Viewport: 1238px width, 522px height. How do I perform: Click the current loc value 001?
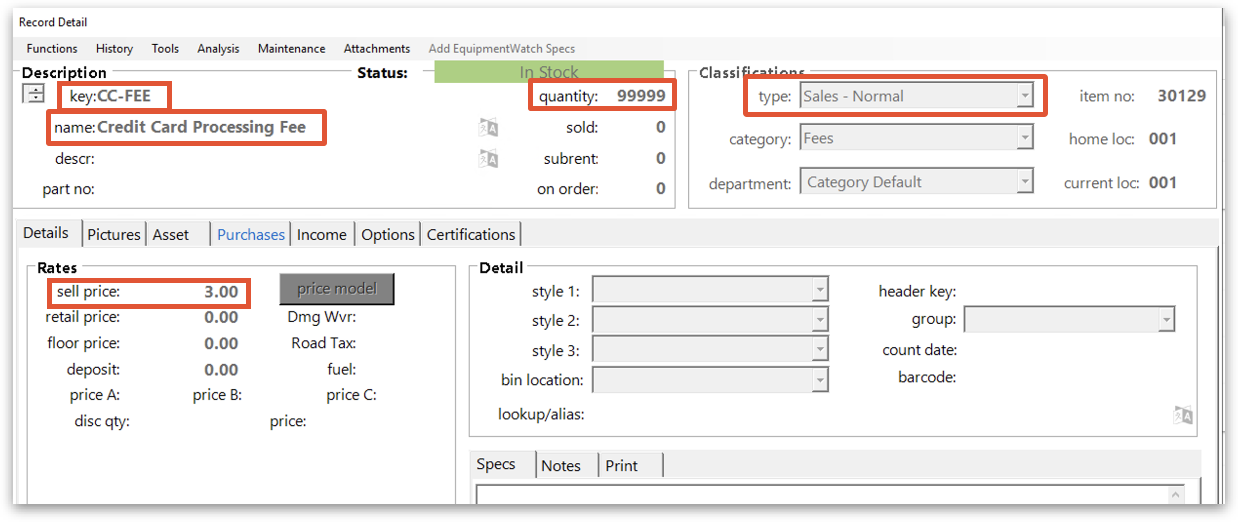coord(1163,182)
